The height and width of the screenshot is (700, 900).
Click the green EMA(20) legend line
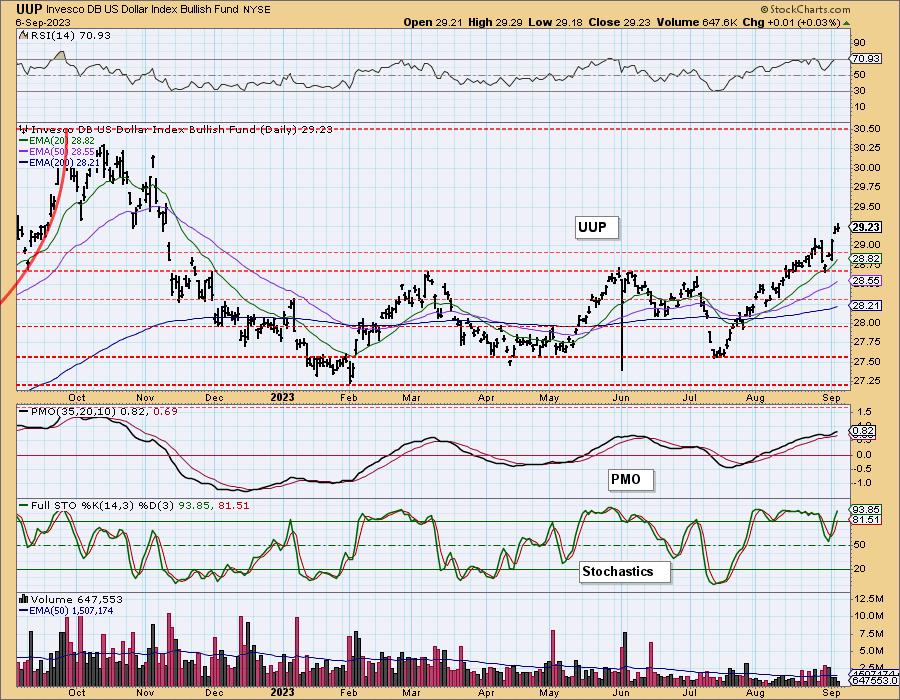pos(24,140)
